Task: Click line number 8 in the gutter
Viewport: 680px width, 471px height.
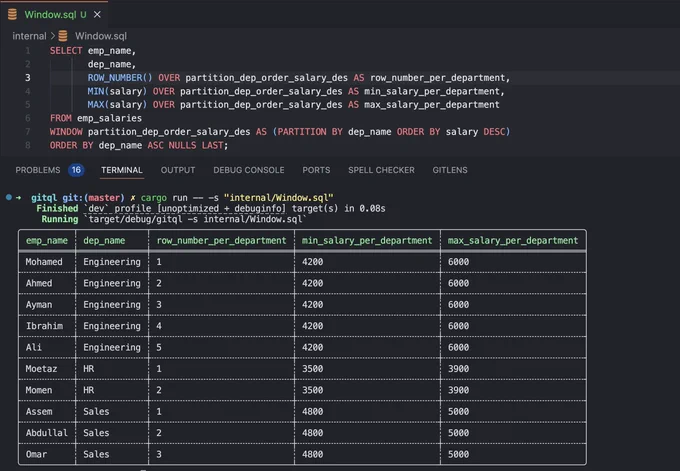Action: (28, 145)
